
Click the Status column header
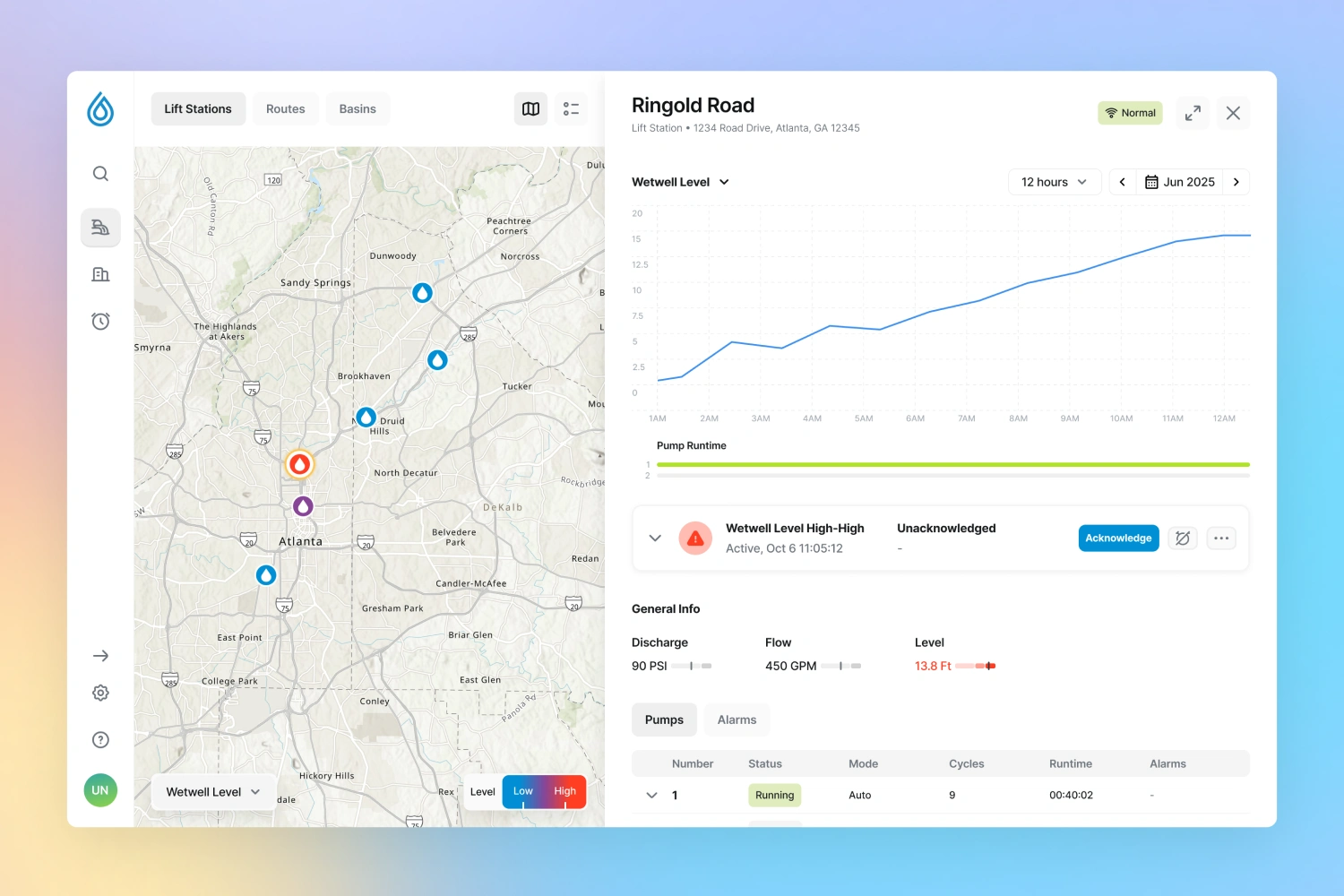click(765, 764)
